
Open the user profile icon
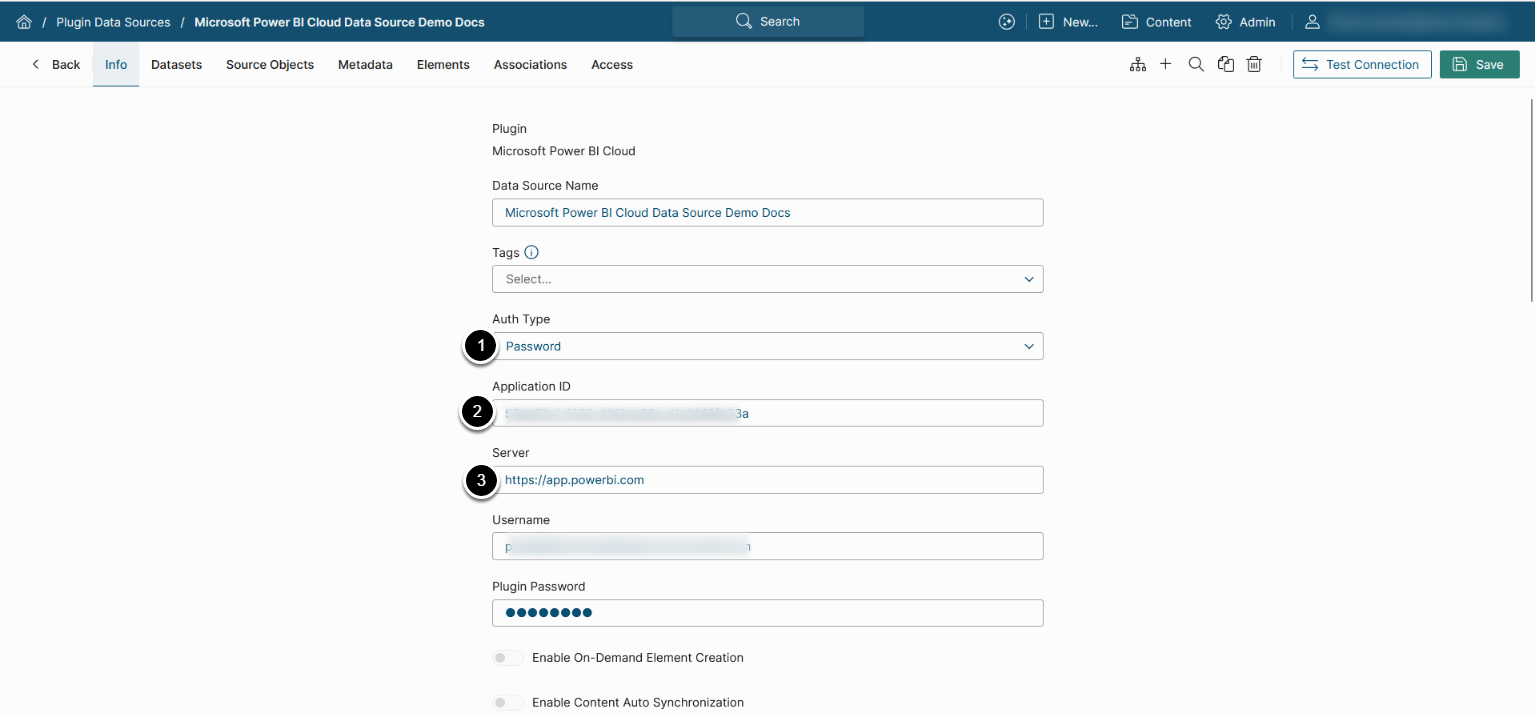coord(1313,22)
